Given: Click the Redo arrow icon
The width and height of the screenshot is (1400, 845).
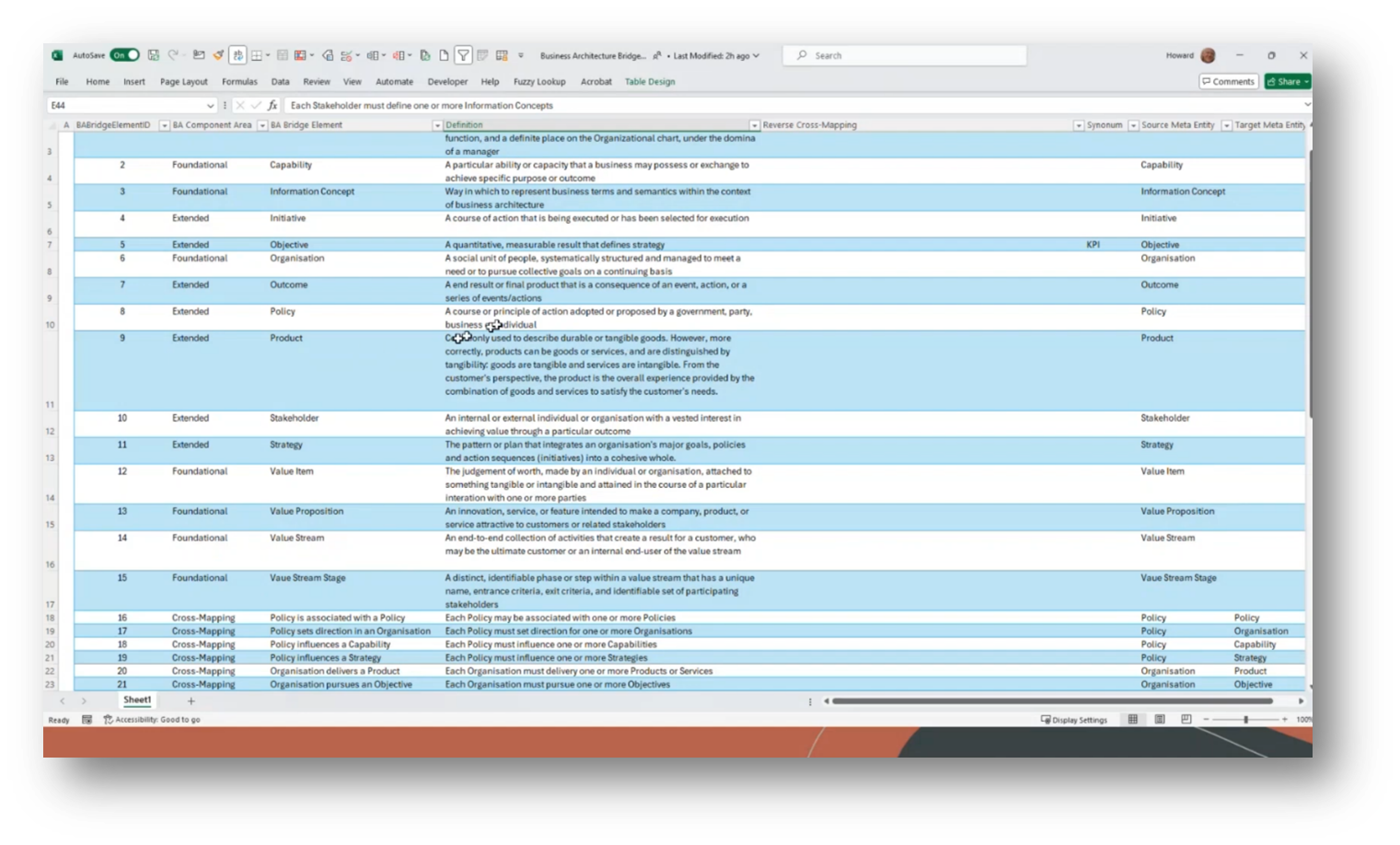Looking at the screenshot, I should pos(173,55).
